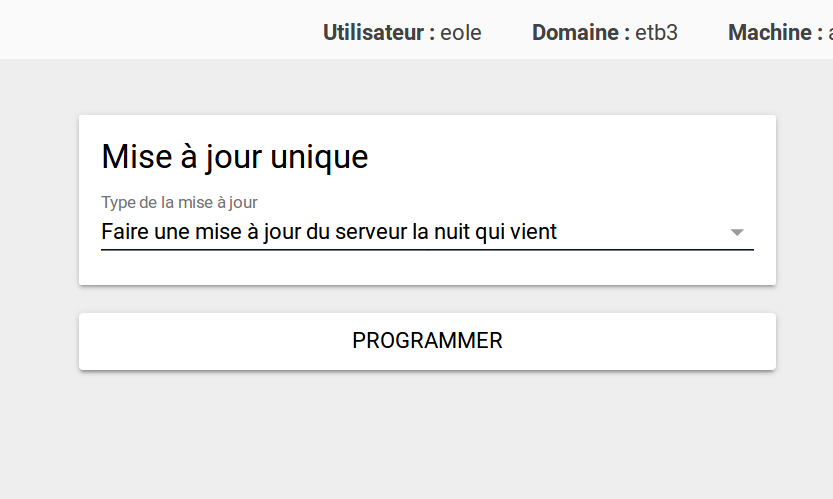Click the 'Mise à jour unique' heading
This screenshot has height=499, width=833.
click(x=235, y=157)
